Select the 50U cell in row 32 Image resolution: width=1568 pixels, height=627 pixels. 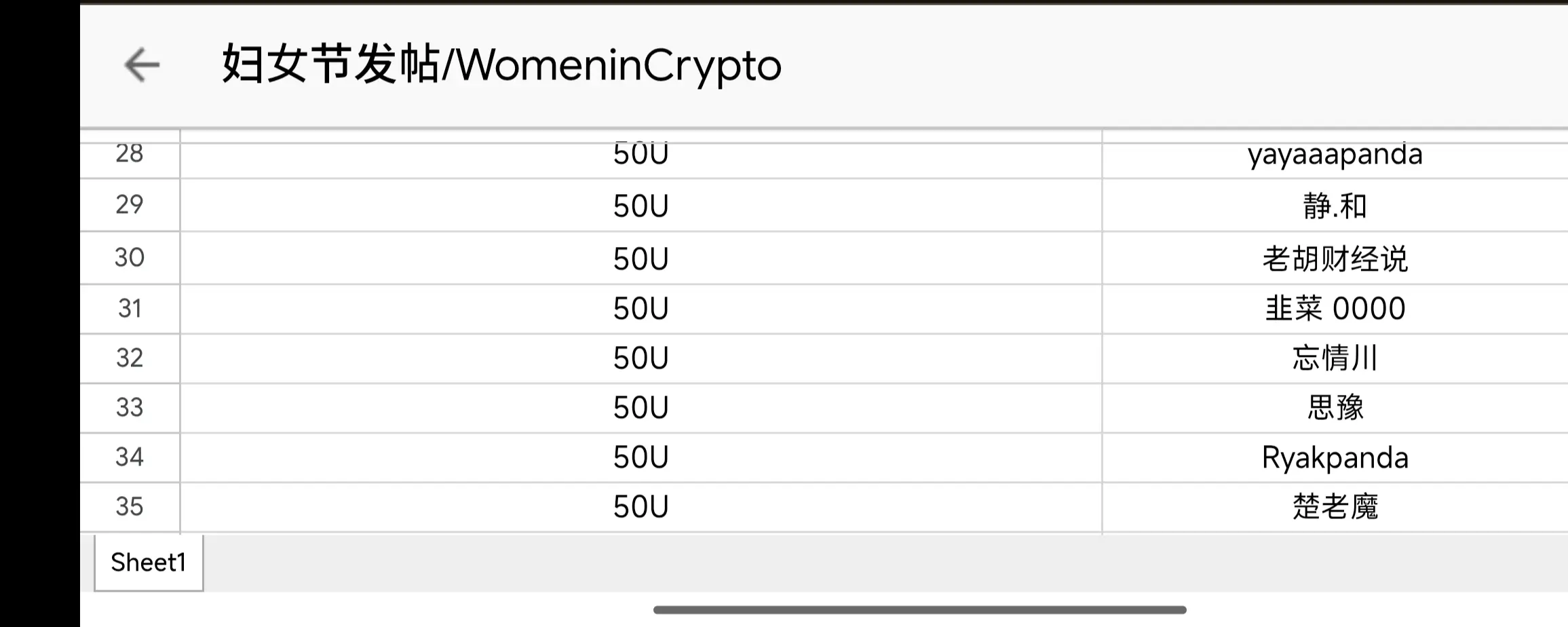[x=640, y=358]
